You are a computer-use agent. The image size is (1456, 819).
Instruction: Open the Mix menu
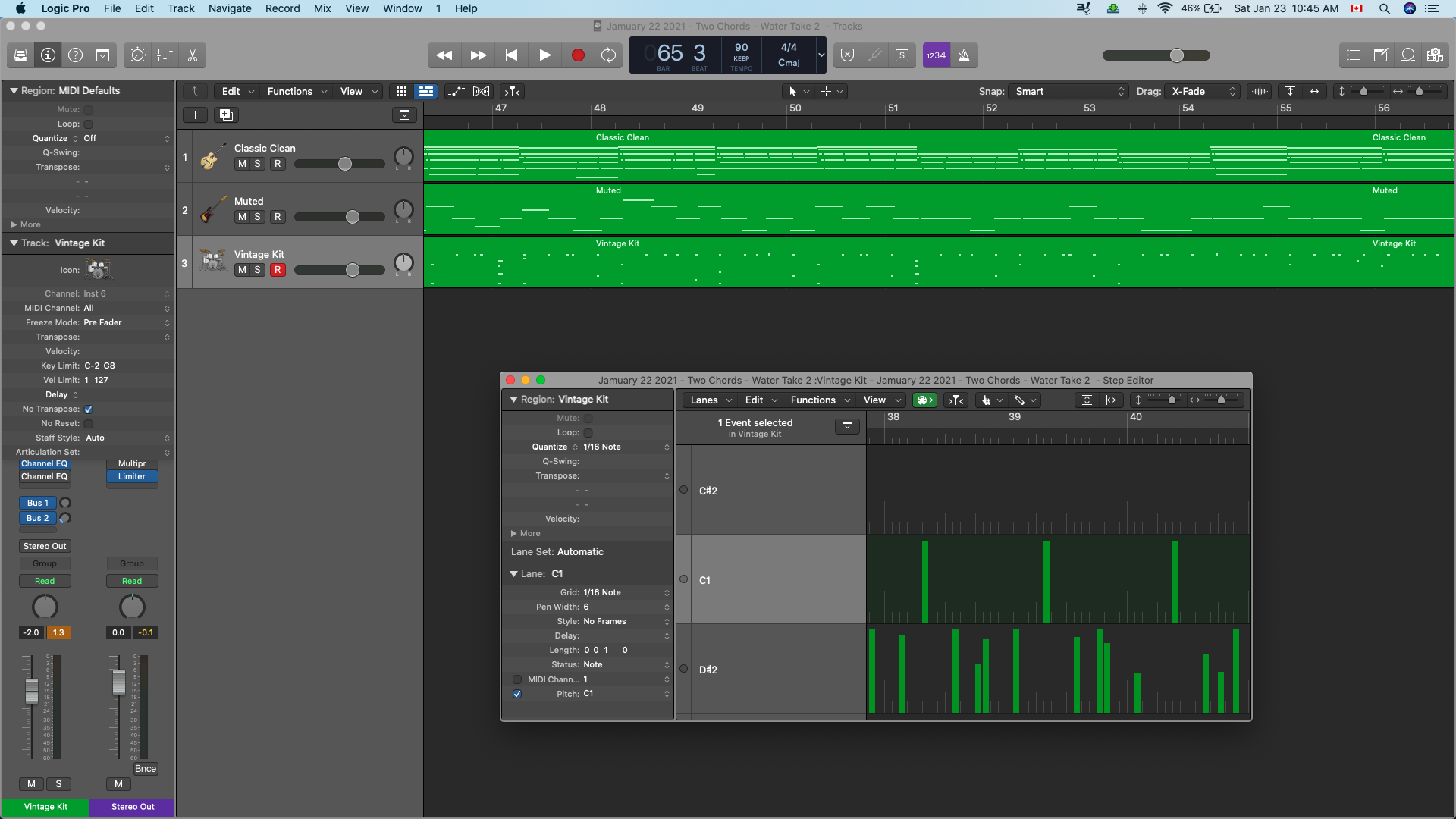tap(322, 8)
